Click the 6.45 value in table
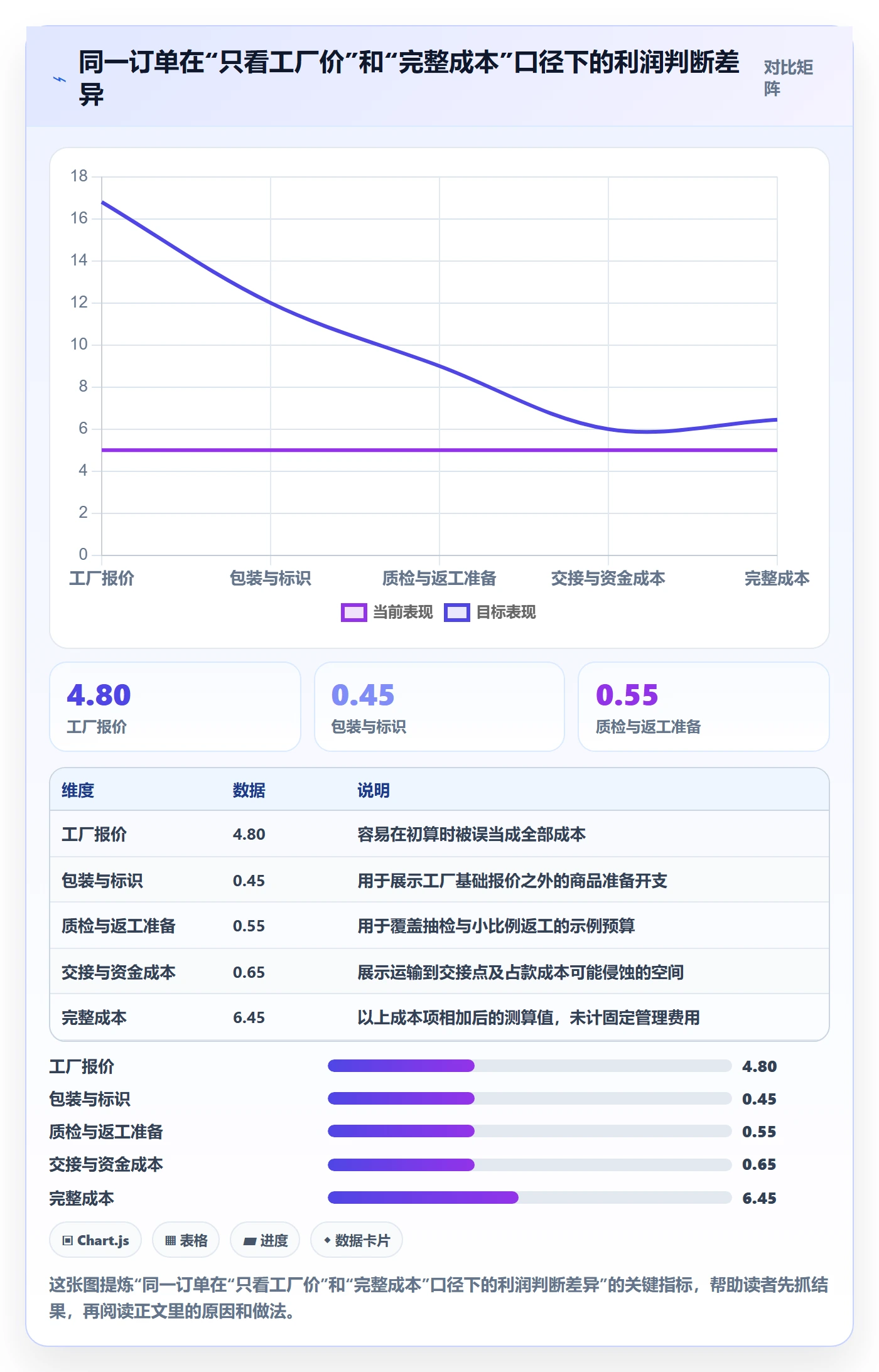879x1372 pixels. click(249, 1017)
